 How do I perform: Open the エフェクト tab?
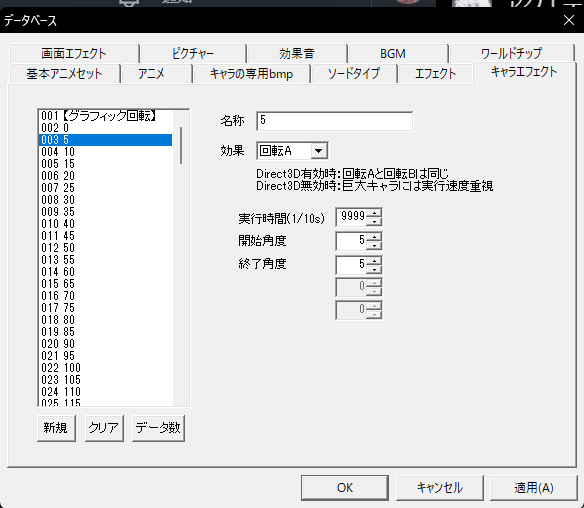[x=435, y=73]
